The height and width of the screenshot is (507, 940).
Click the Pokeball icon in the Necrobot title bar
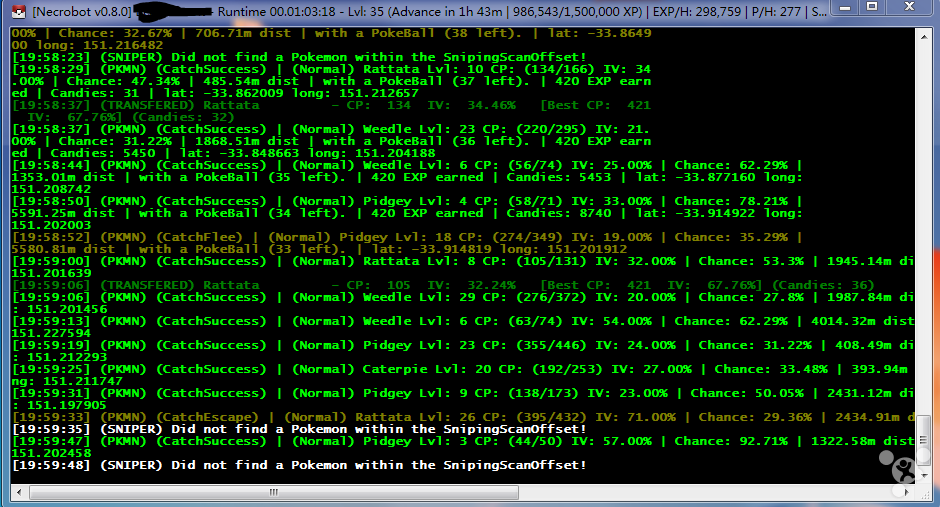click(19, 11)
